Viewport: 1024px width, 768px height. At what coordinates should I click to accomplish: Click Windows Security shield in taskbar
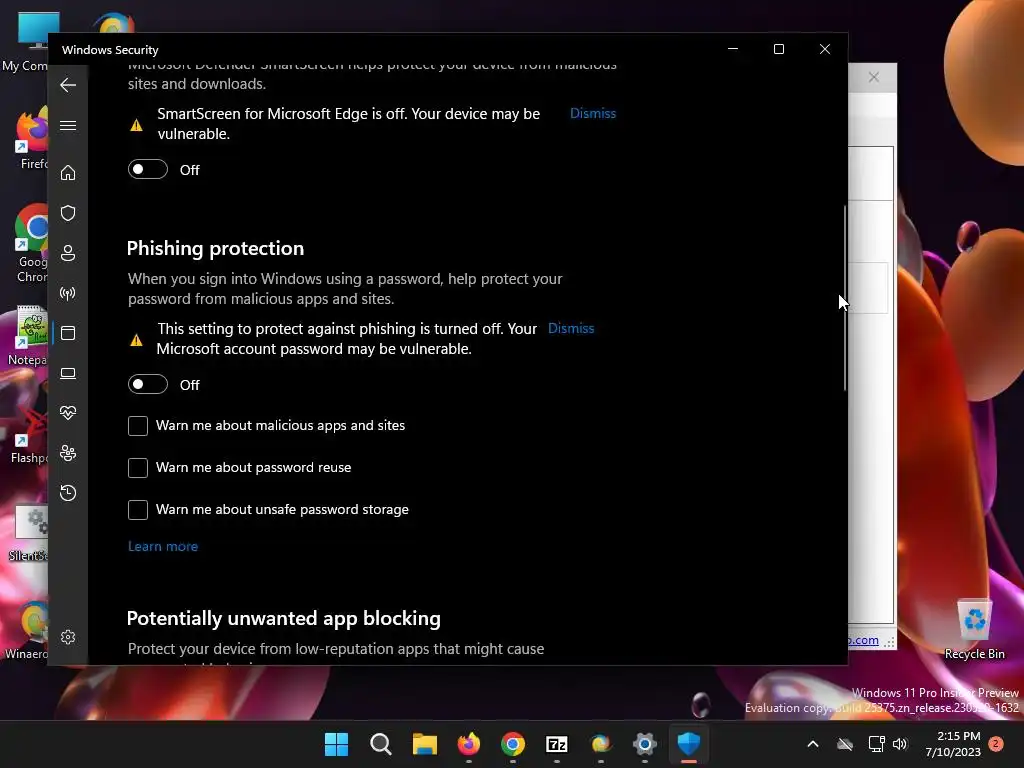(688, 744)
